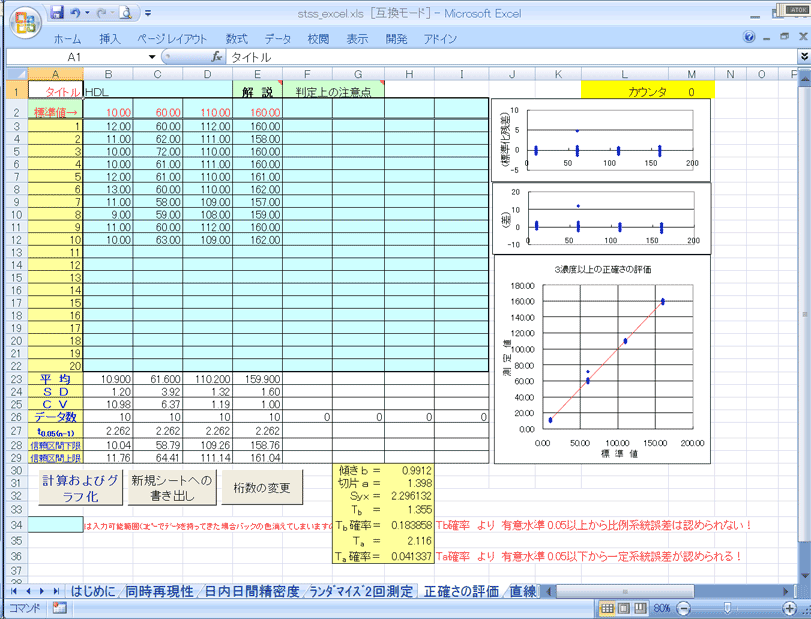Switch to Page Break Preview in status bar
The width and height of the screenshot is (811, 619).
click(x=641, y=608)
